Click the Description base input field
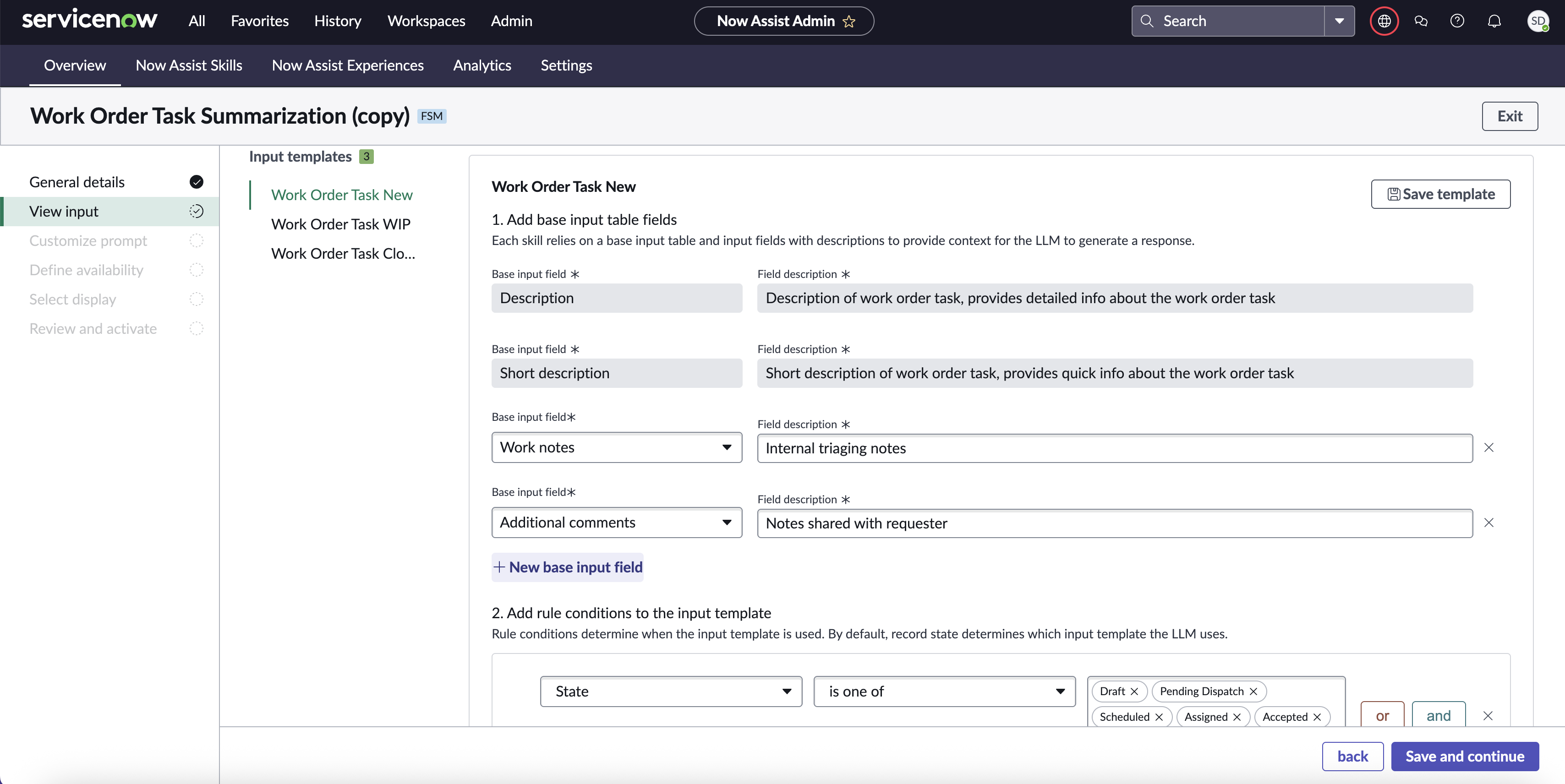 pos(616,298)
